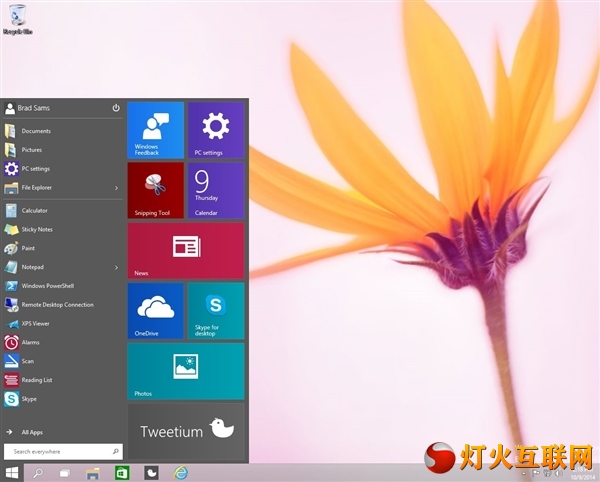Open the Skype for desktop tile
Image resolution: width=600 pixels, height=482 pixels.
(216, 311)
